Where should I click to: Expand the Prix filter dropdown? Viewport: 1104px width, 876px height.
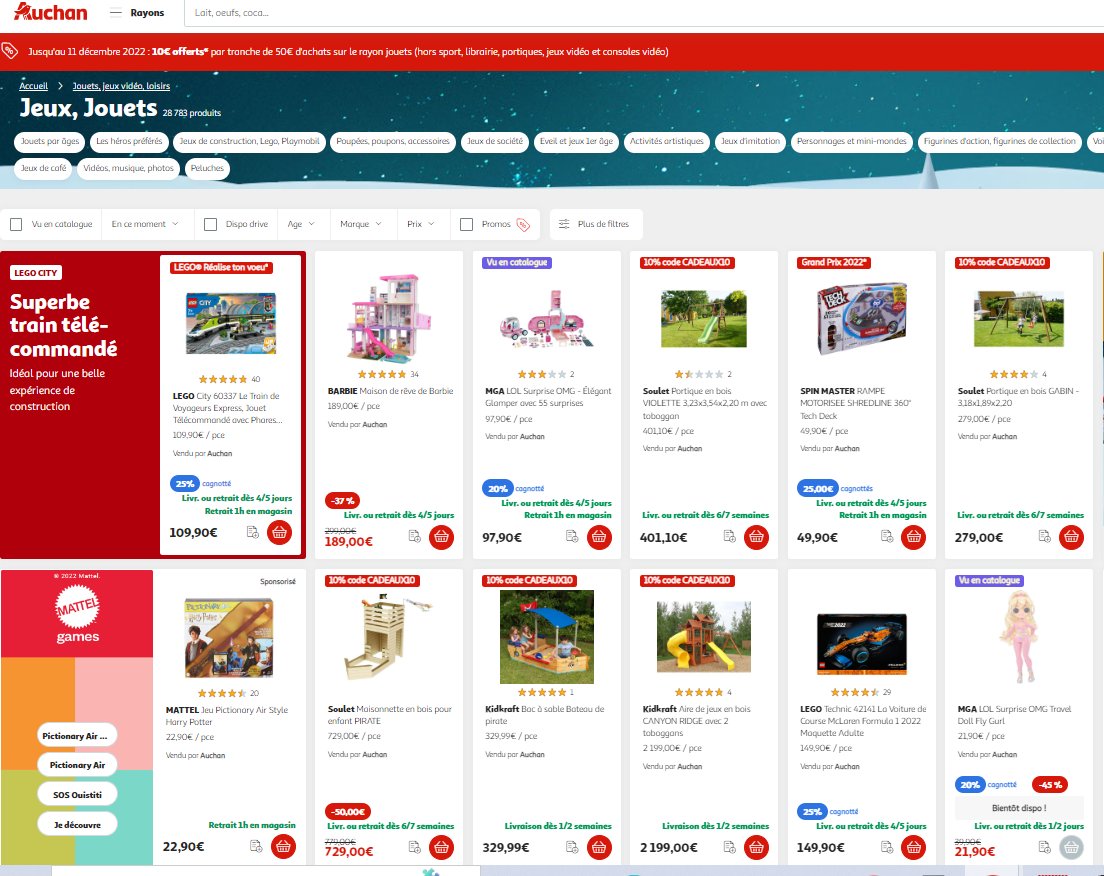(421, 224)
